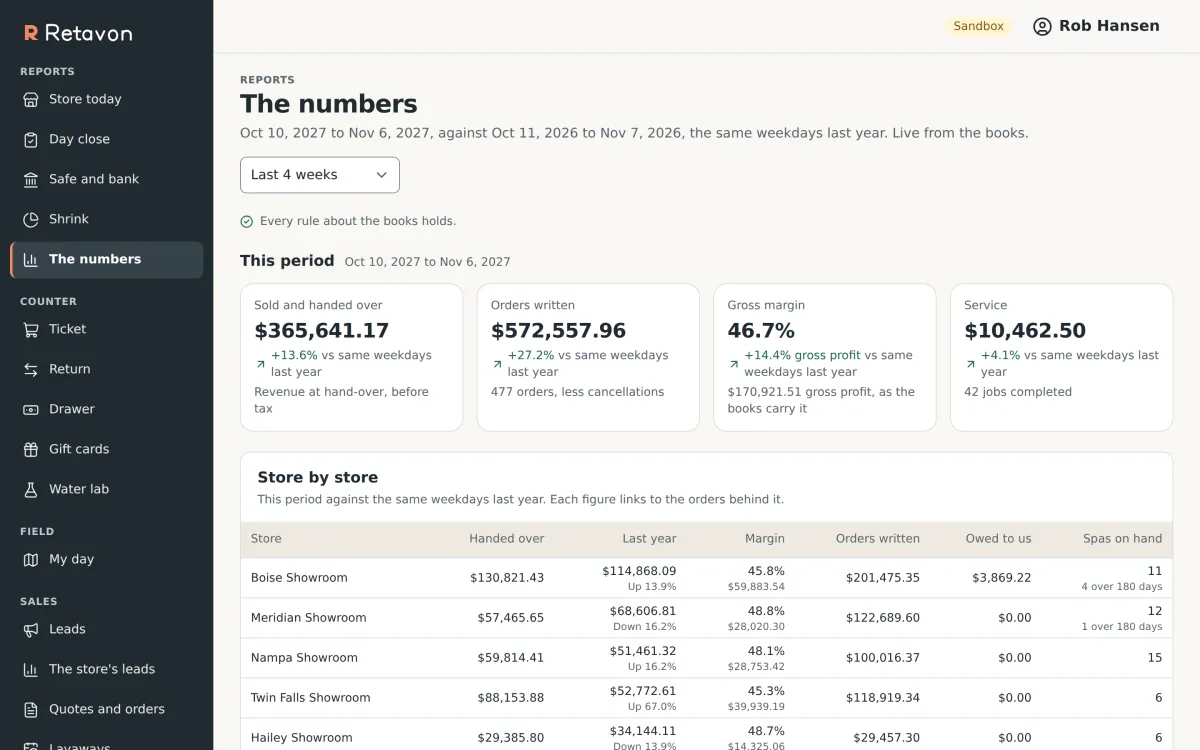Go to Store today in sidebar
Viewport: 1200px width, 750px height.
coord(106,99)
